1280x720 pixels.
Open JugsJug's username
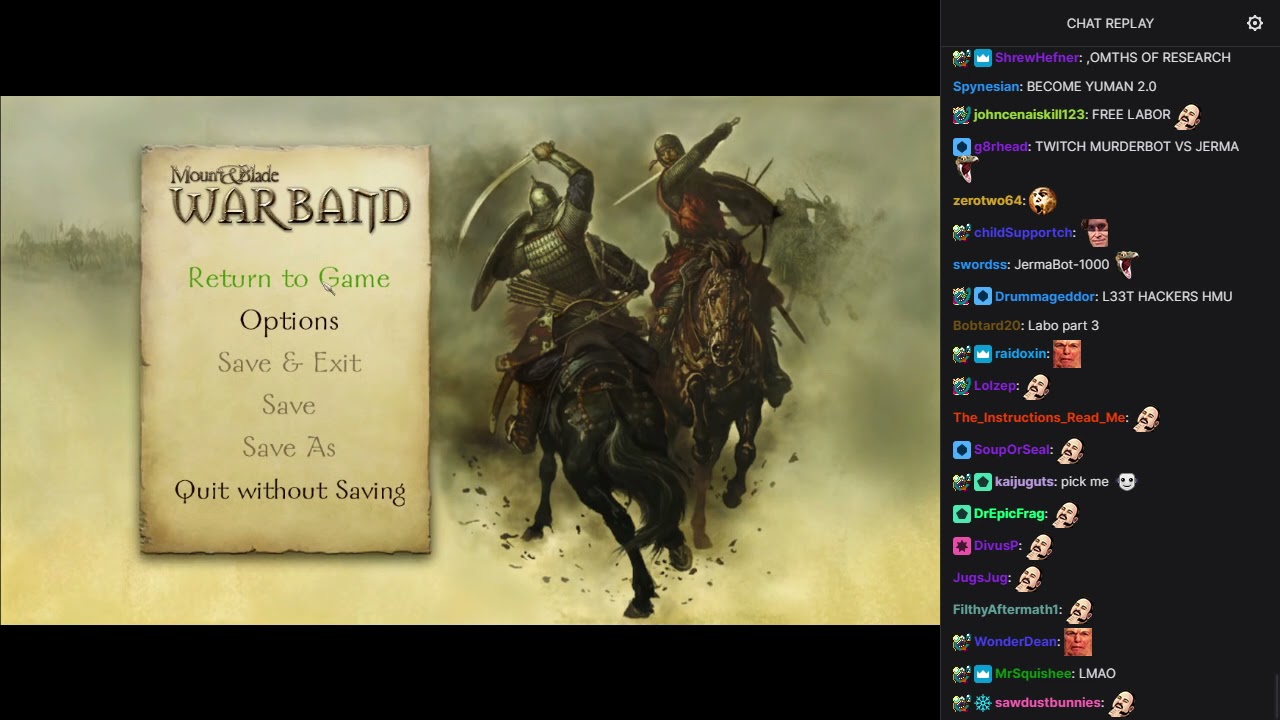pos(980,578)
